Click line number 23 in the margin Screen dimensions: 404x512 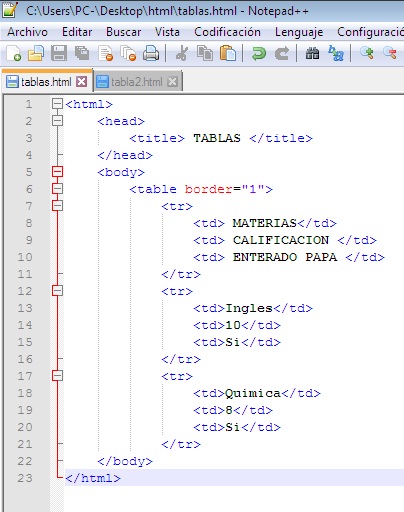pyautogui.click(x=25, y=478)
